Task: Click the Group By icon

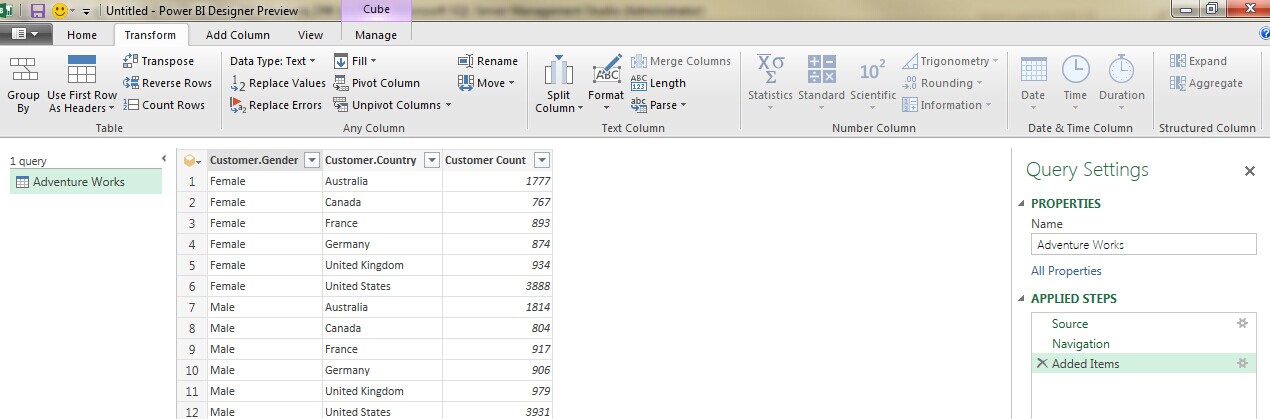Action: 23,85
